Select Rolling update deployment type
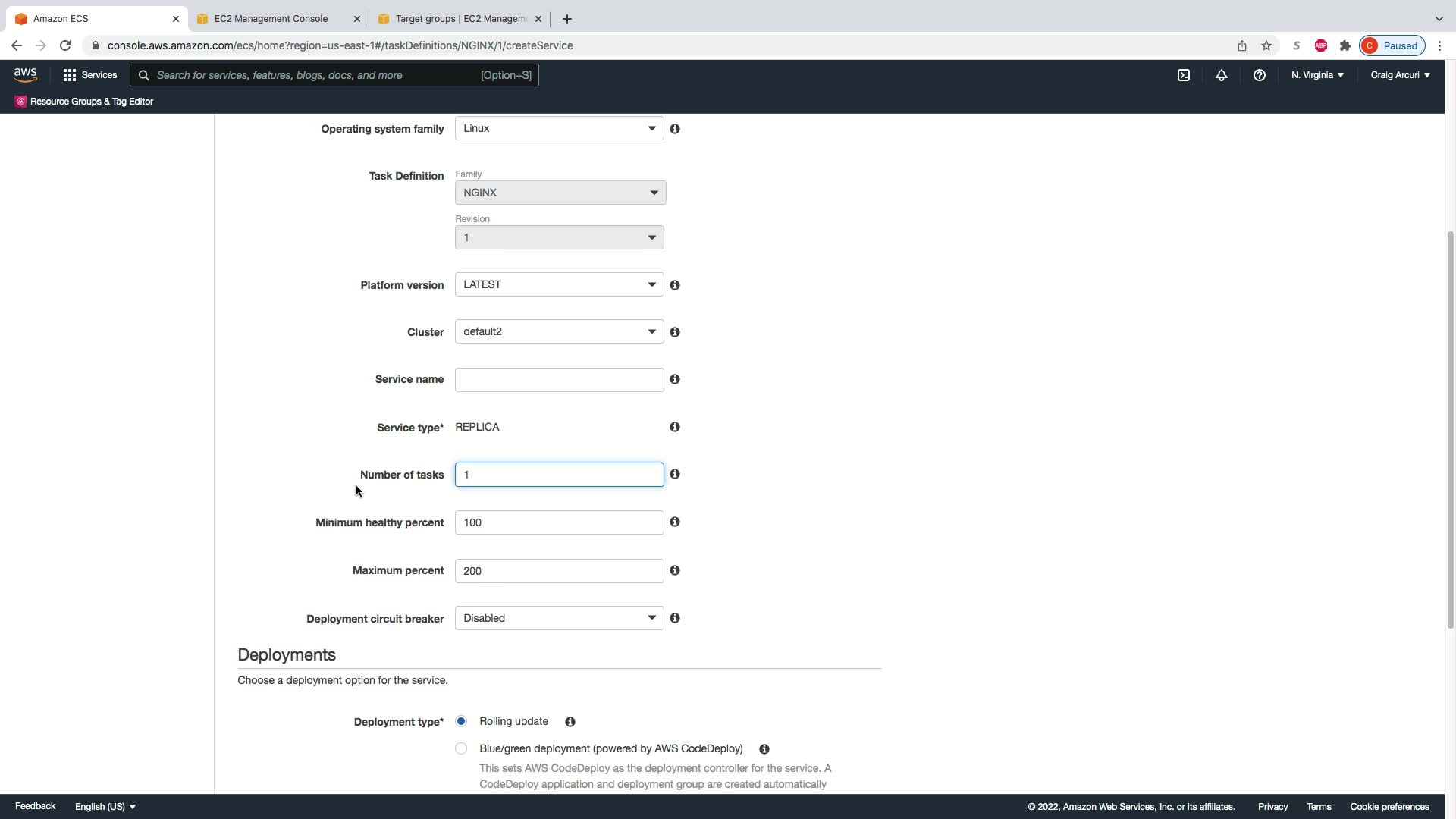 (x=461, y=721)
